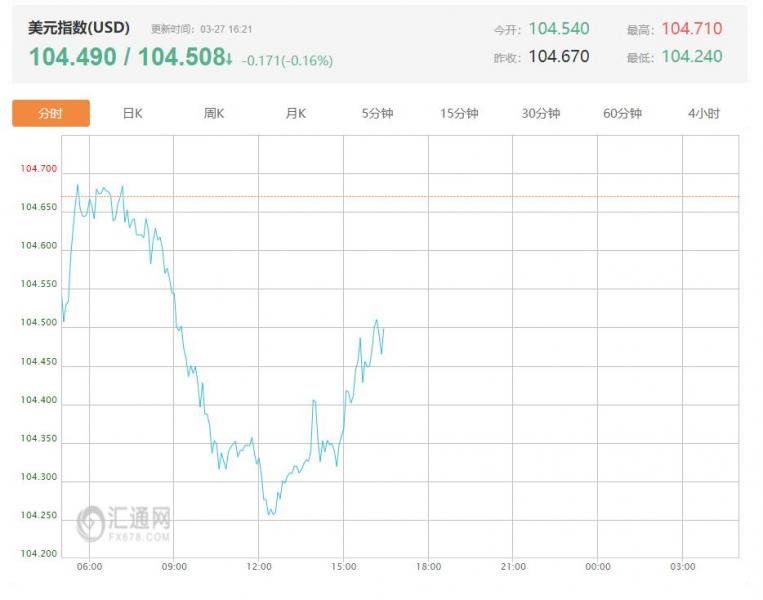Click the 今开 value 104.540

coord(557,29)
